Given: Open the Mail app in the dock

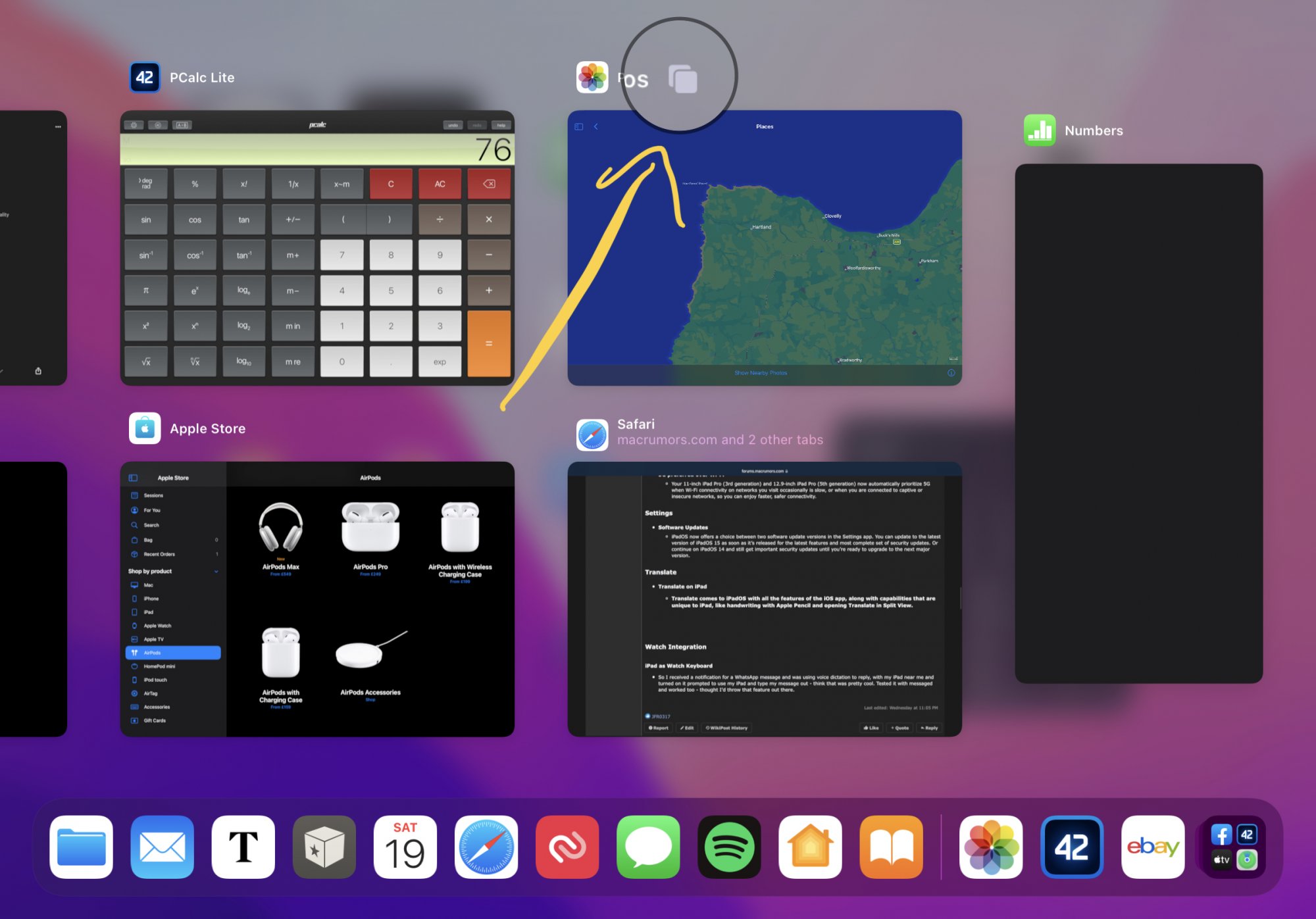Looking at the screenshot, I should (162, 847).
